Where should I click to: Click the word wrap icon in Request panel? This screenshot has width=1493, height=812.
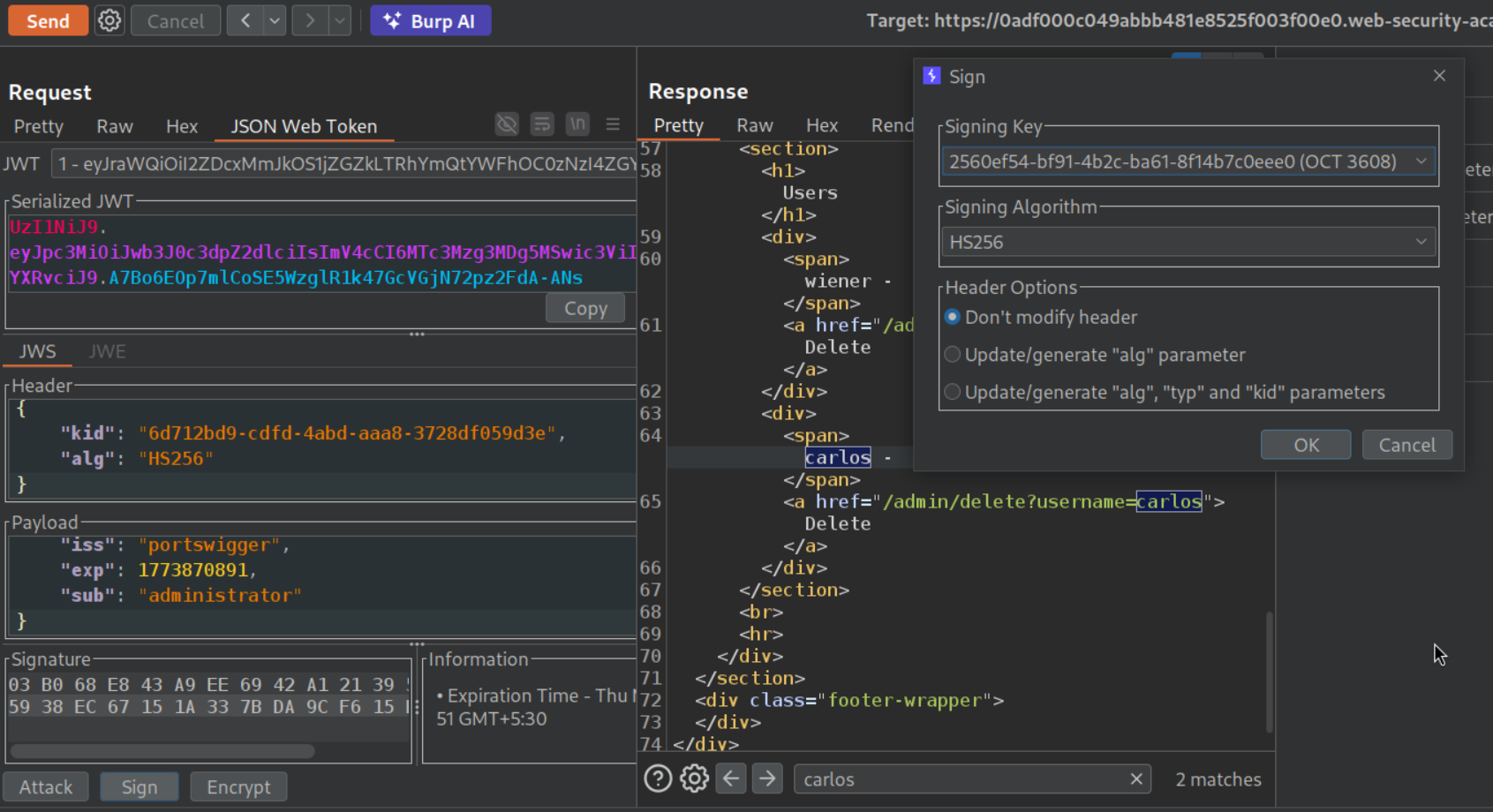point(542,124)
